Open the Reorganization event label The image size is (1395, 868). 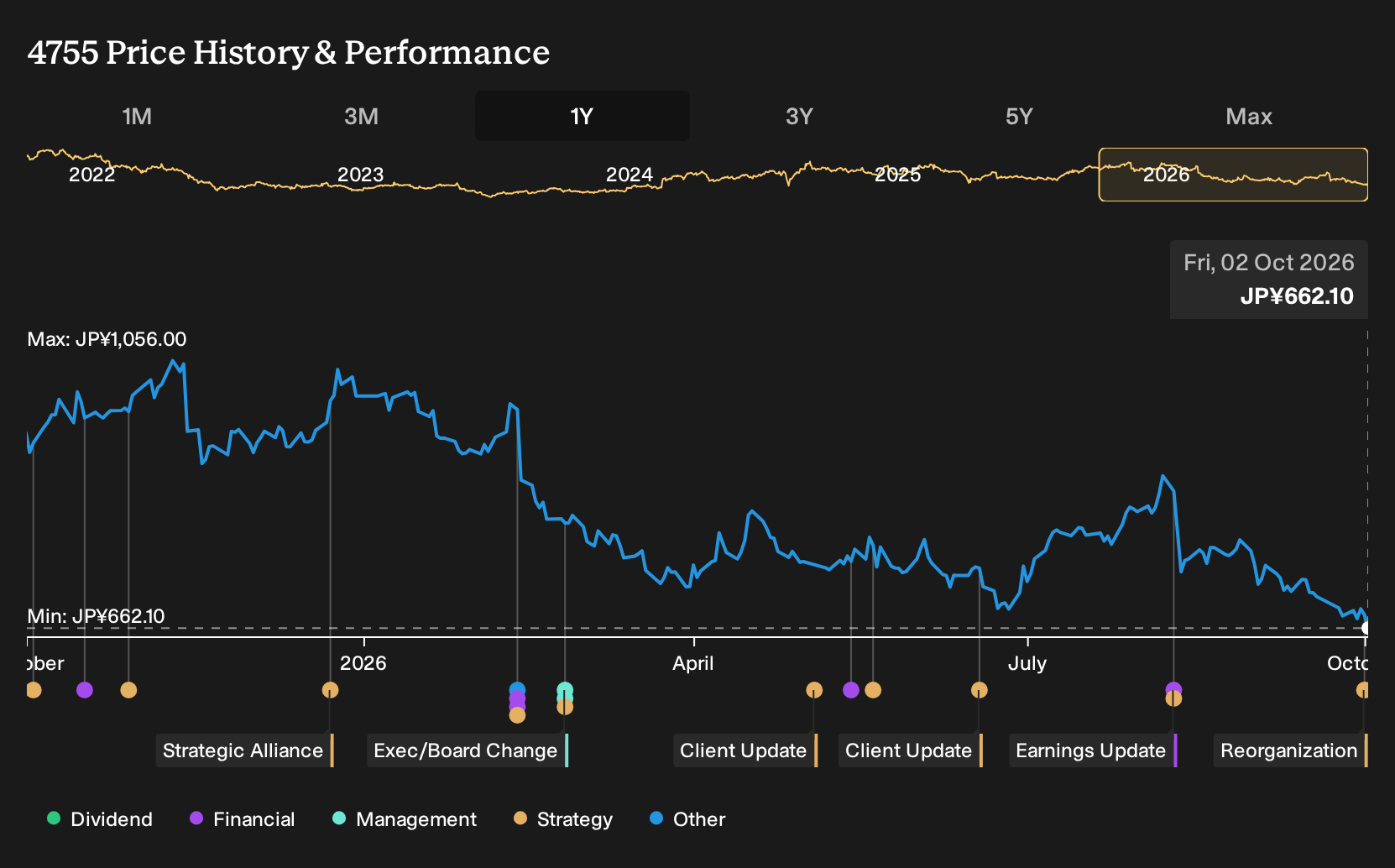point(1291,750)
